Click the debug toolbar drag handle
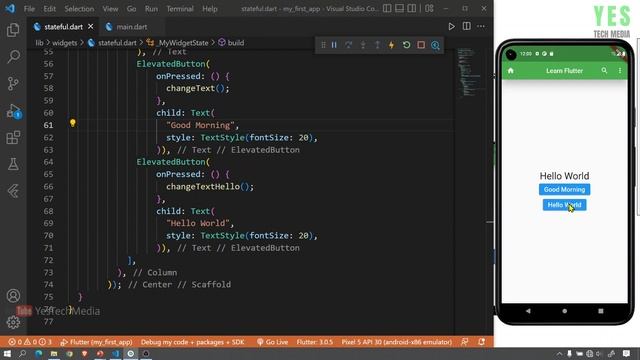The image size is (640, 360). pos(323,45)
